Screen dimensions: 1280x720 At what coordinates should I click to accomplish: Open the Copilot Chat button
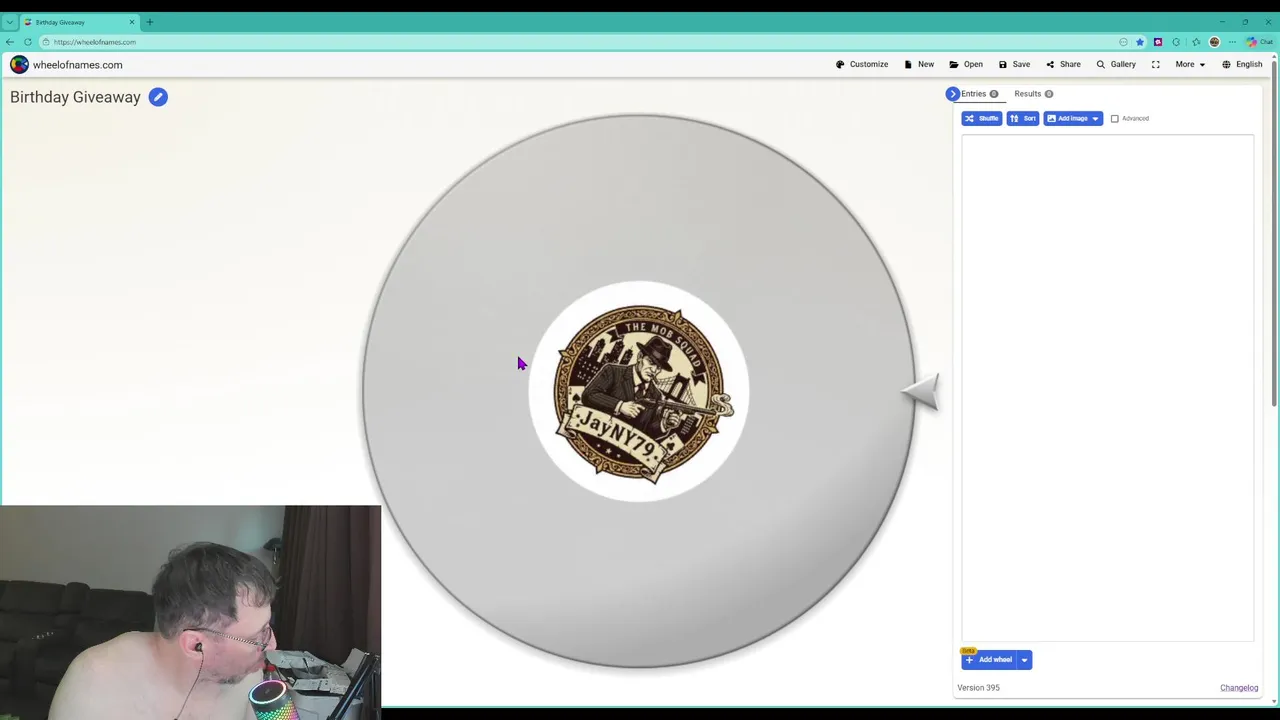(1259, 42)
